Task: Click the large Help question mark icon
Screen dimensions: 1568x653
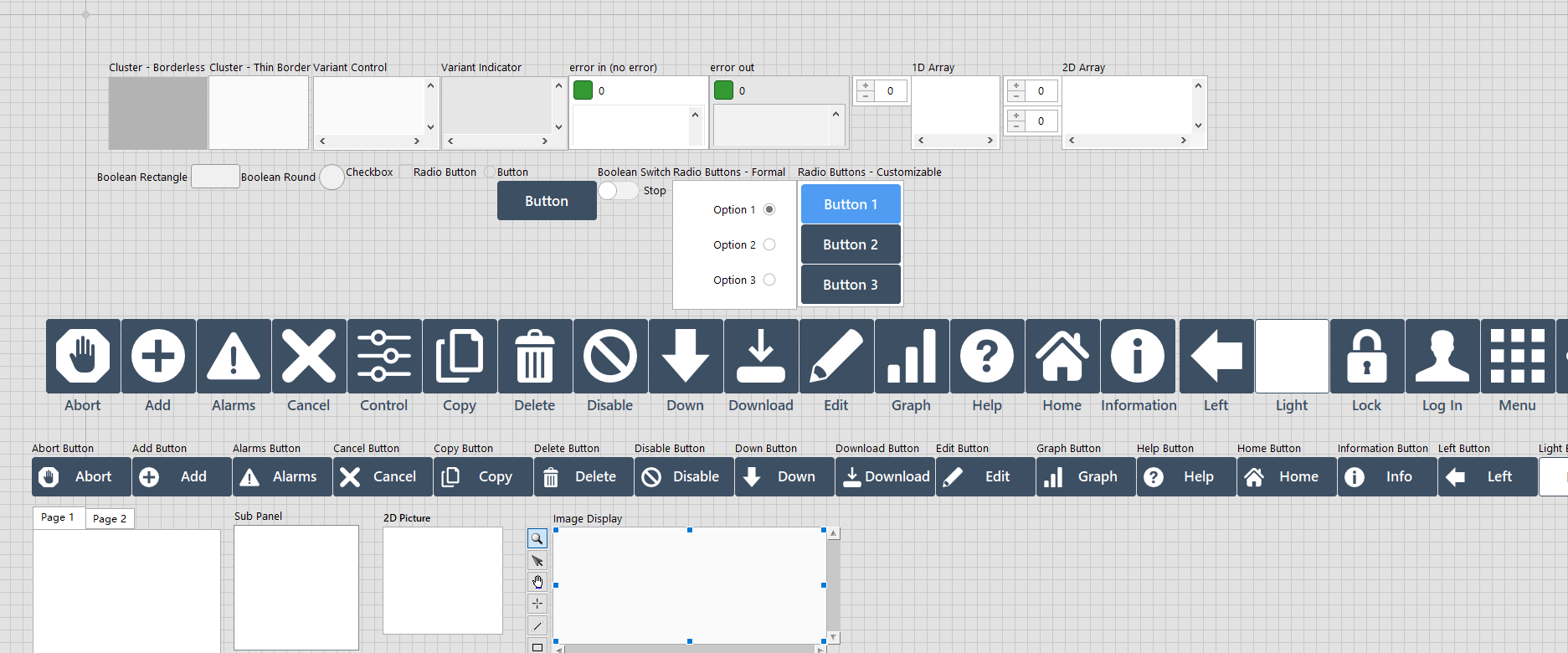Action: click(x=987, y=356)
